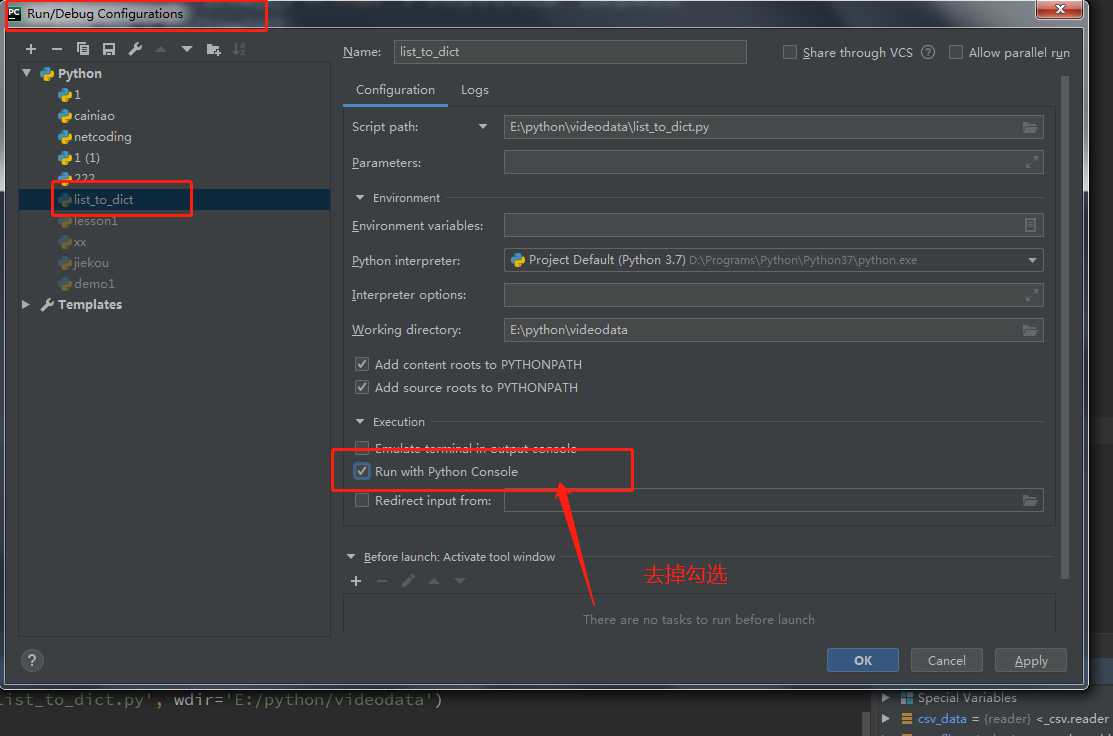This screenshot has height=736, width=1113.
Task: Select the demo1 configuration
Action: [x=94, y=284]
